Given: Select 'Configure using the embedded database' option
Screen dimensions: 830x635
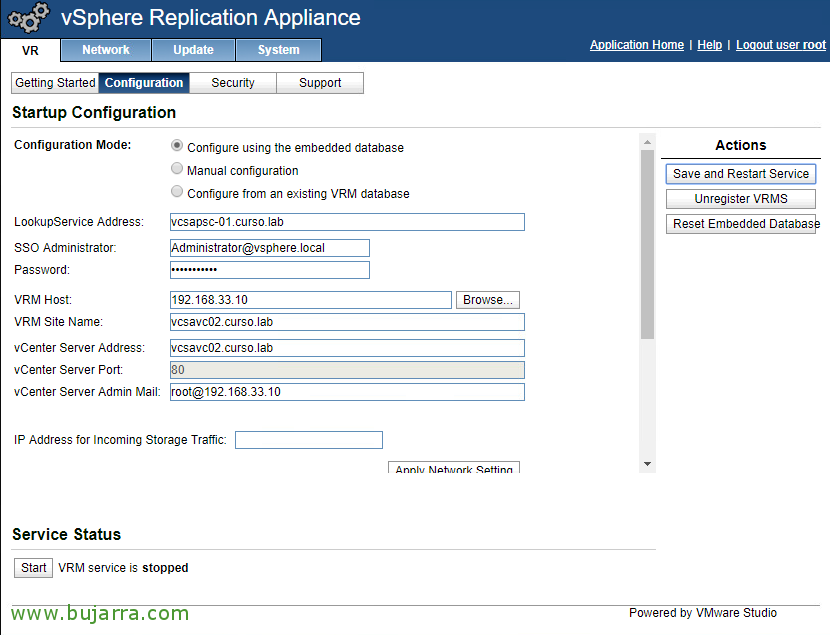Looking at the screenshot, I should click(x=177, y=146).
